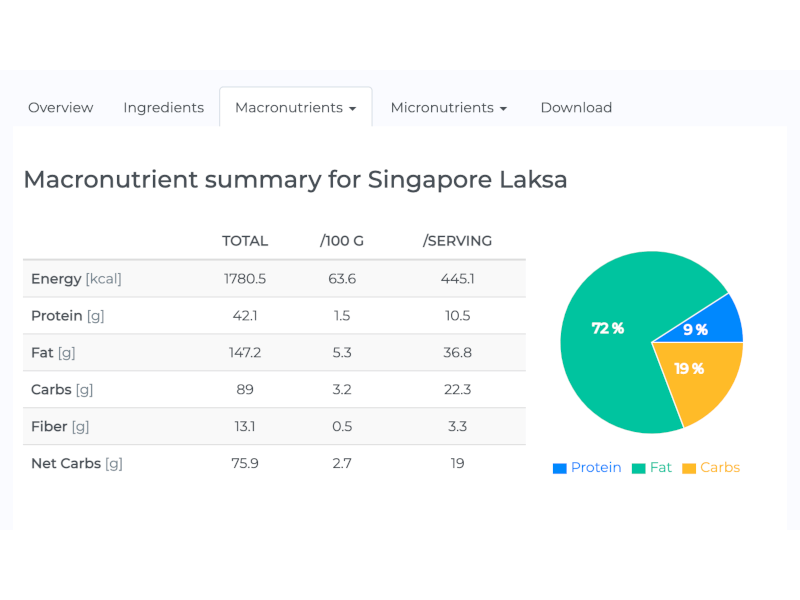
Task: Open the Ingredients tab
Action: click(163, 107)
